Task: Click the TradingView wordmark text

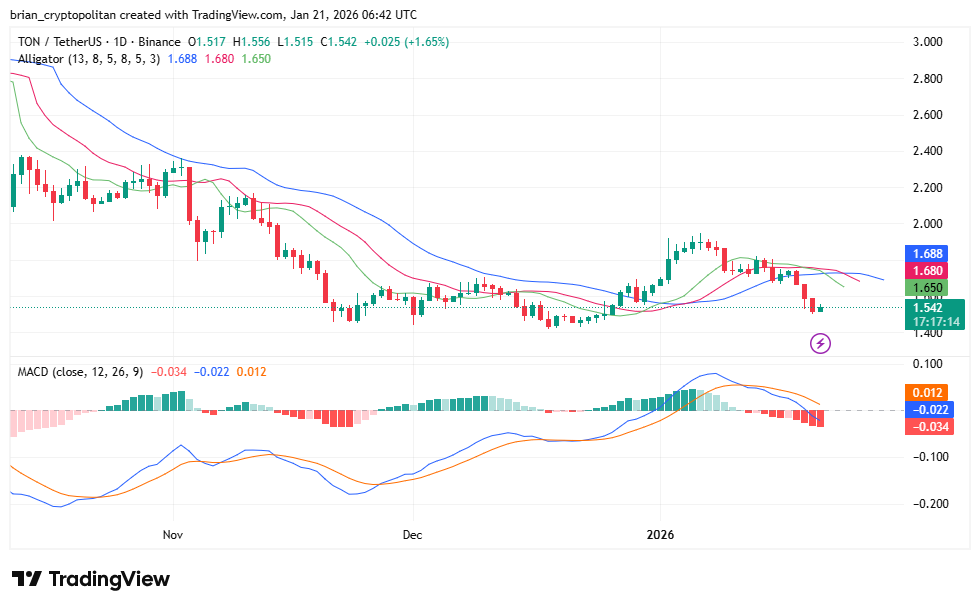Action: pyautogui.click(x=112, y=578)
